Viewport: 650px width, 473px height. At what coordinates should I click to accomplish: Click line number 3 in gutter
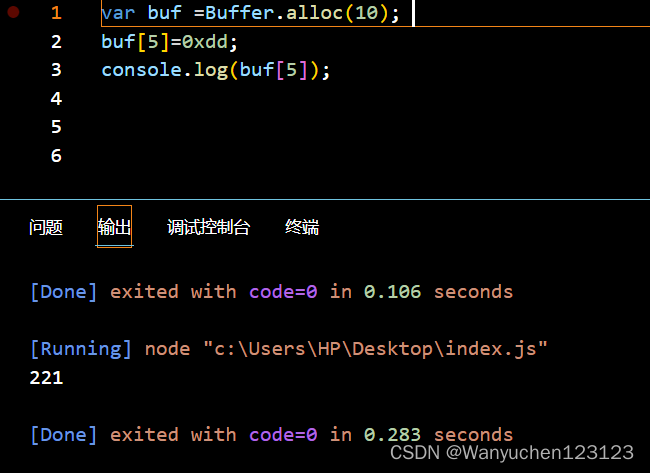tap(56, 70)
